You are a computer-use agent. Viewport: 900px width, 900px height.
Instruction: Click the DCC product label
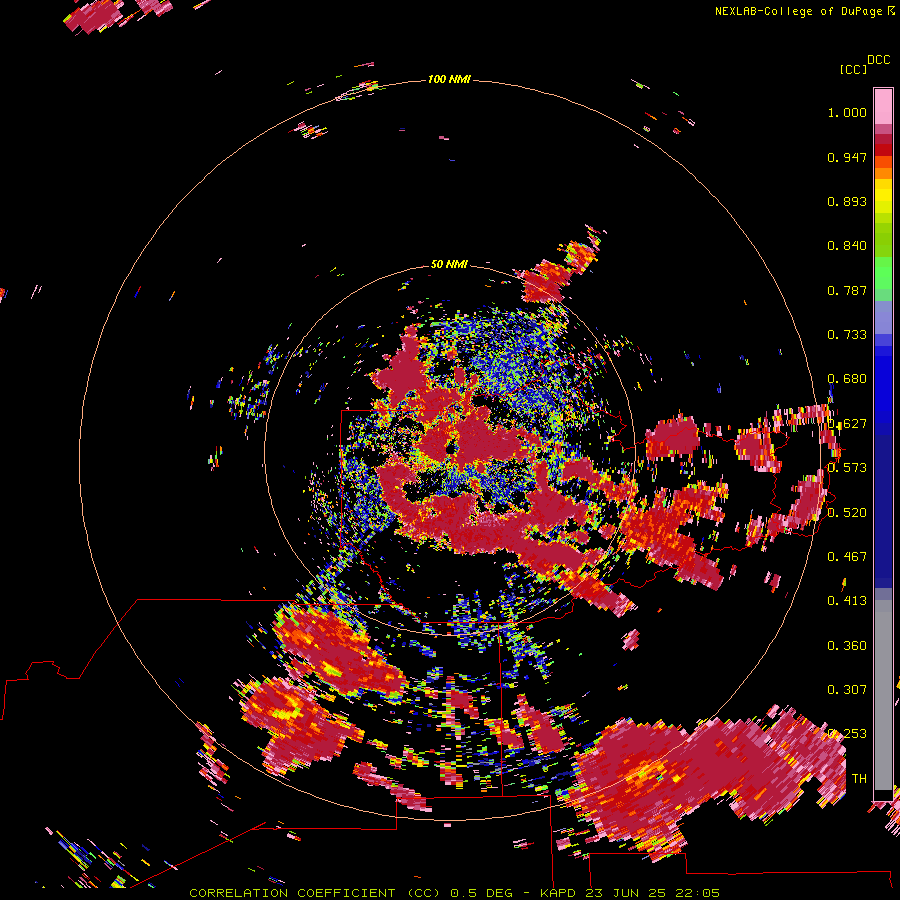pos(878,60)
